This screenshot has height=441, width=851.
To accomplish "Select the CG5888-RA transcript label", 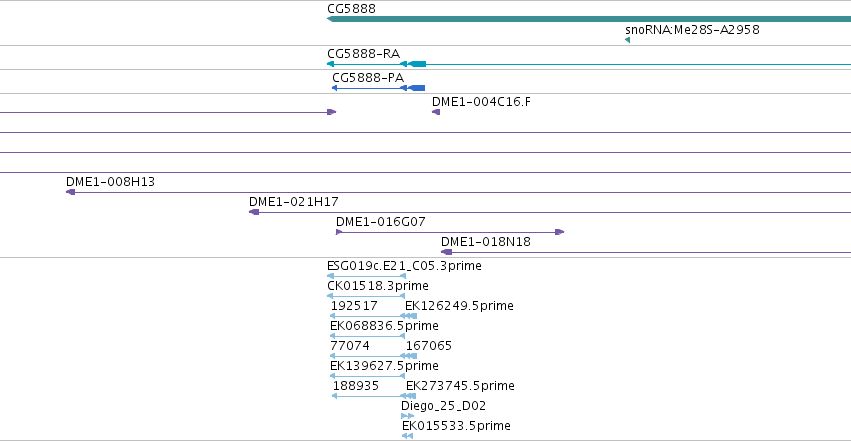I will 363,54.
